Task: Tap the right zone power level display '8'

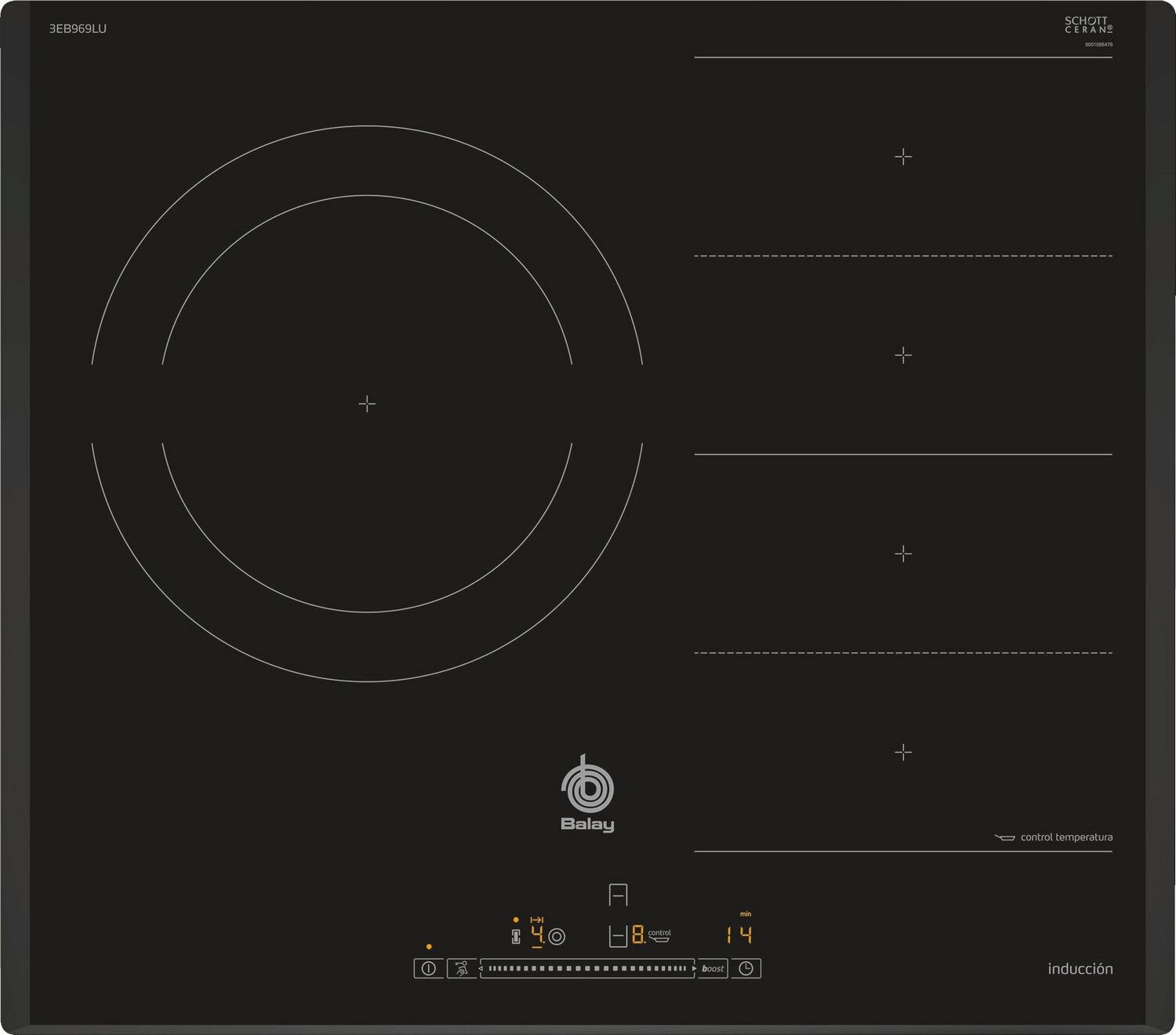Action: 638,935
